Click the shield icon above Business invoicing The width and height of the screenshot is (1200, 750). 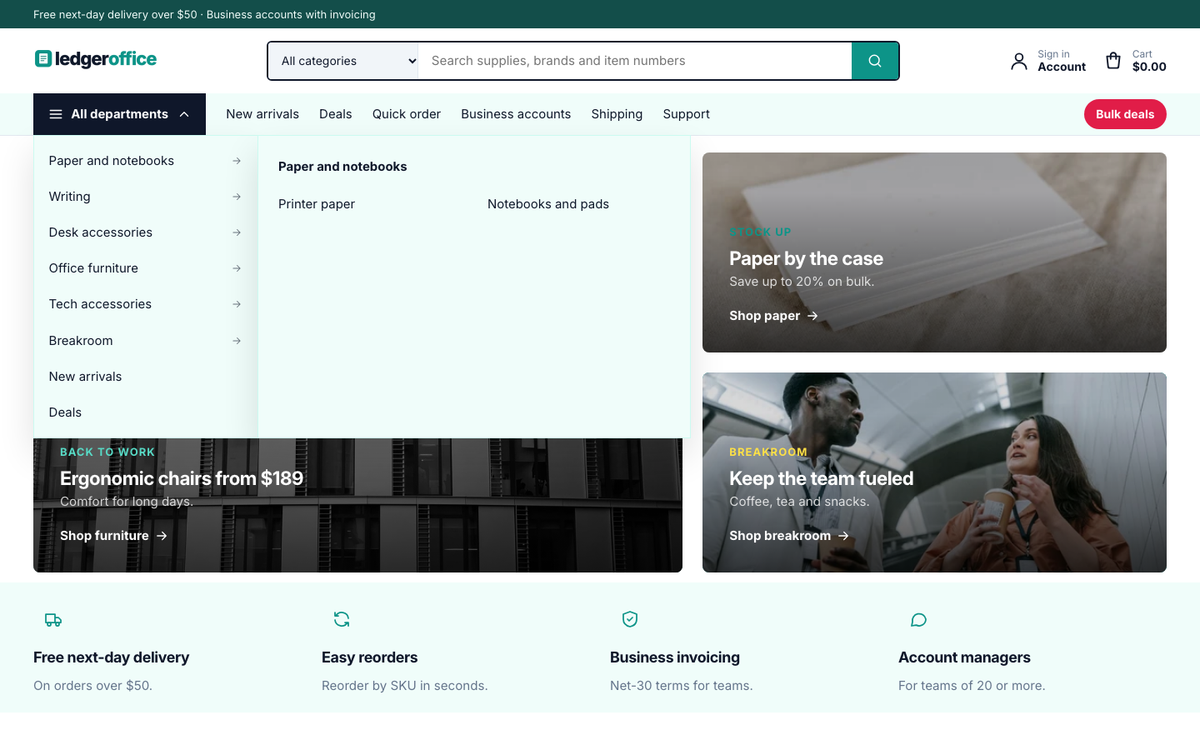(630, 619)
